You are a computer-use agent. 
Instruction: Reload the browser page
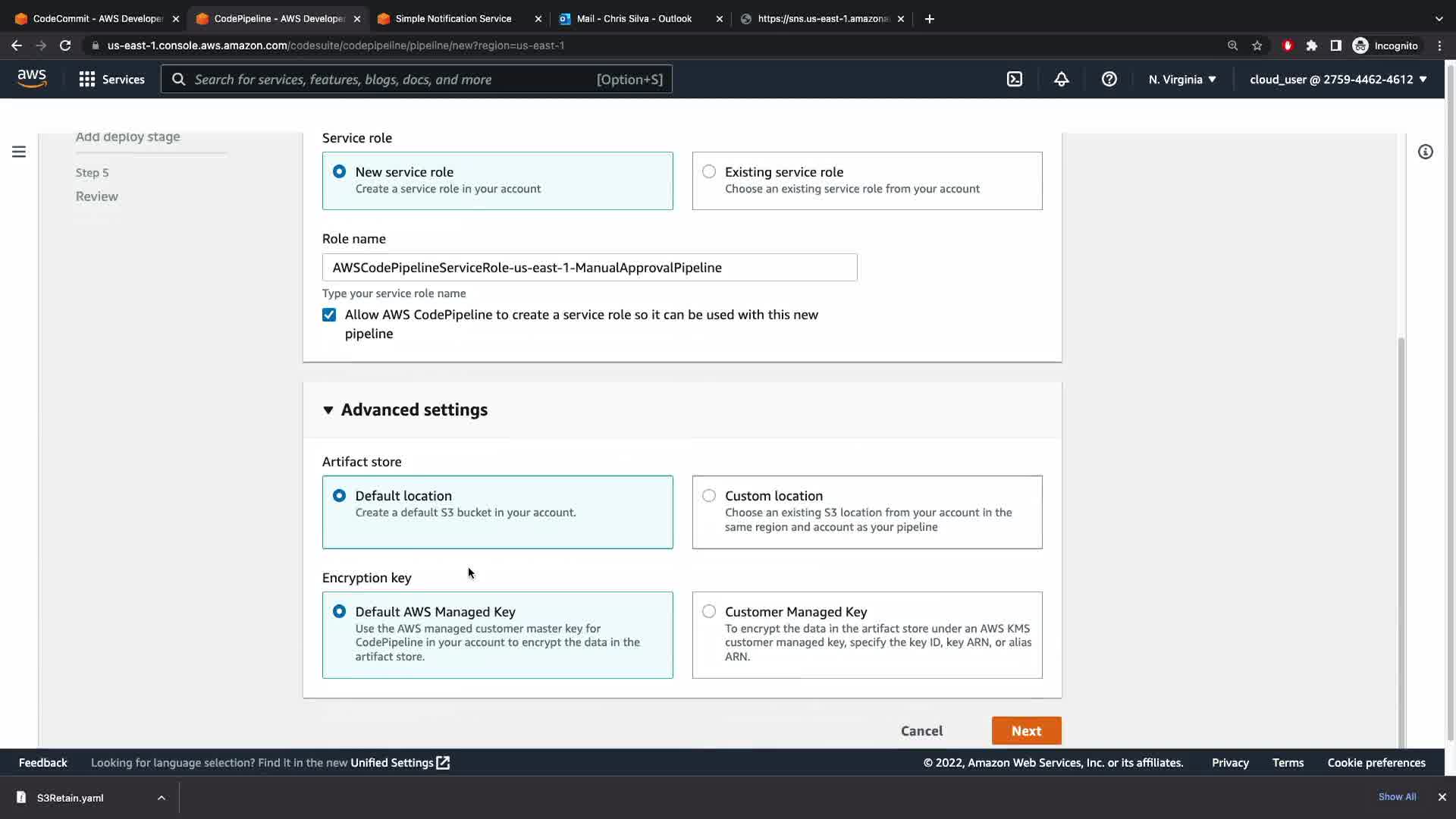[65, 45]
